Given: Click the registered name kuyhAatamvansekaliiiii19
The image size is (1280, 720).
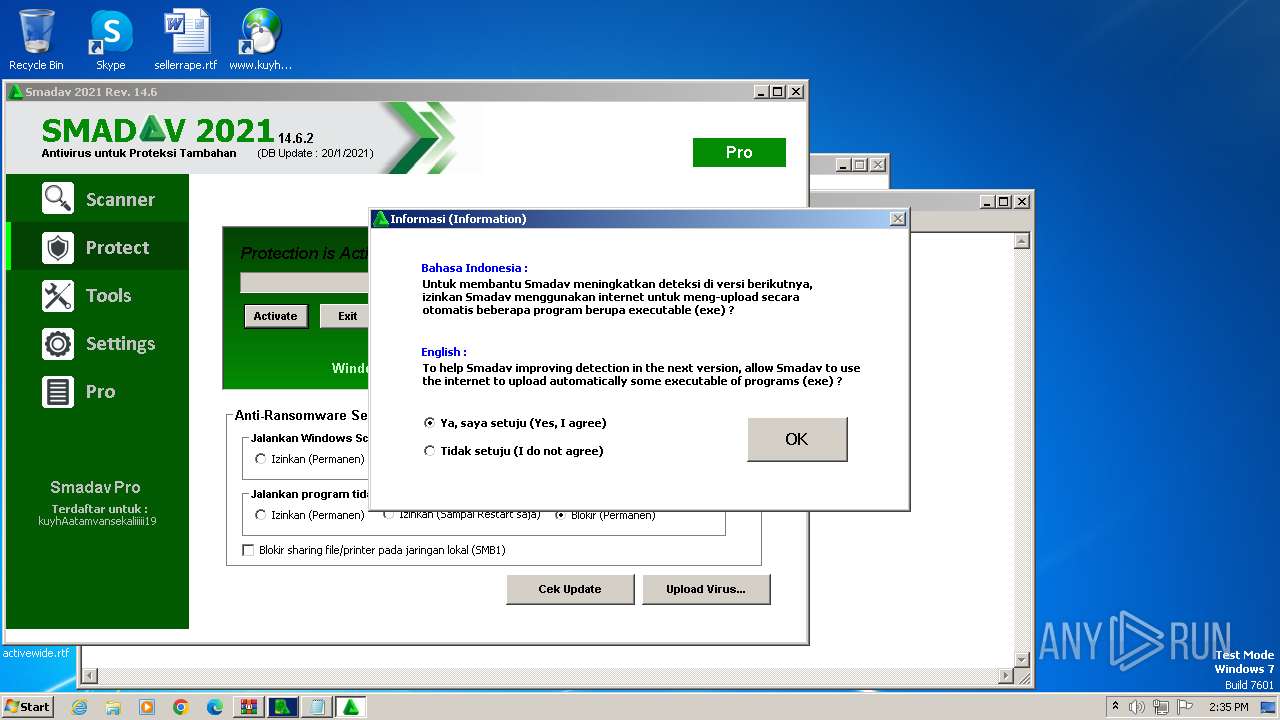Looking at the screenshot, I should 97,521.
